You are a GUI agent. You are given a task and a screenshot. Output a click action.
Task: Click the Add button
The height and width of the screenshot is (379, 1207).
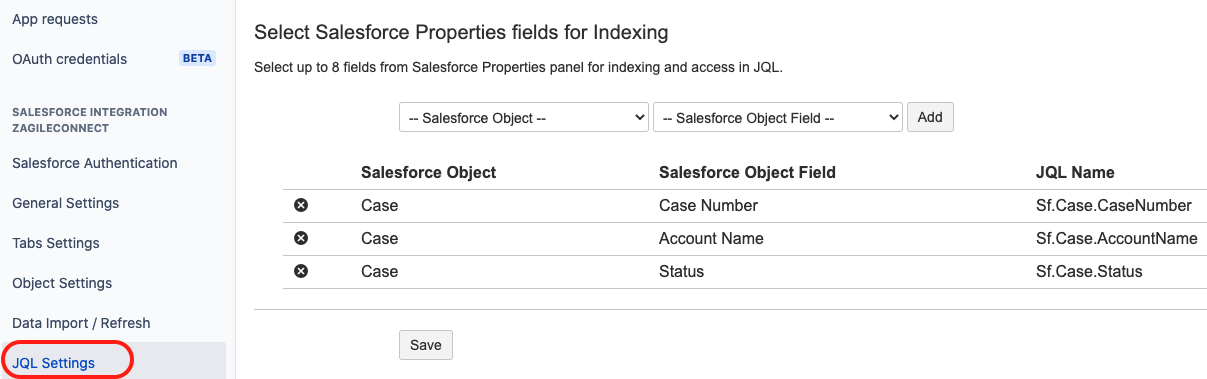(x=930, y=117)
